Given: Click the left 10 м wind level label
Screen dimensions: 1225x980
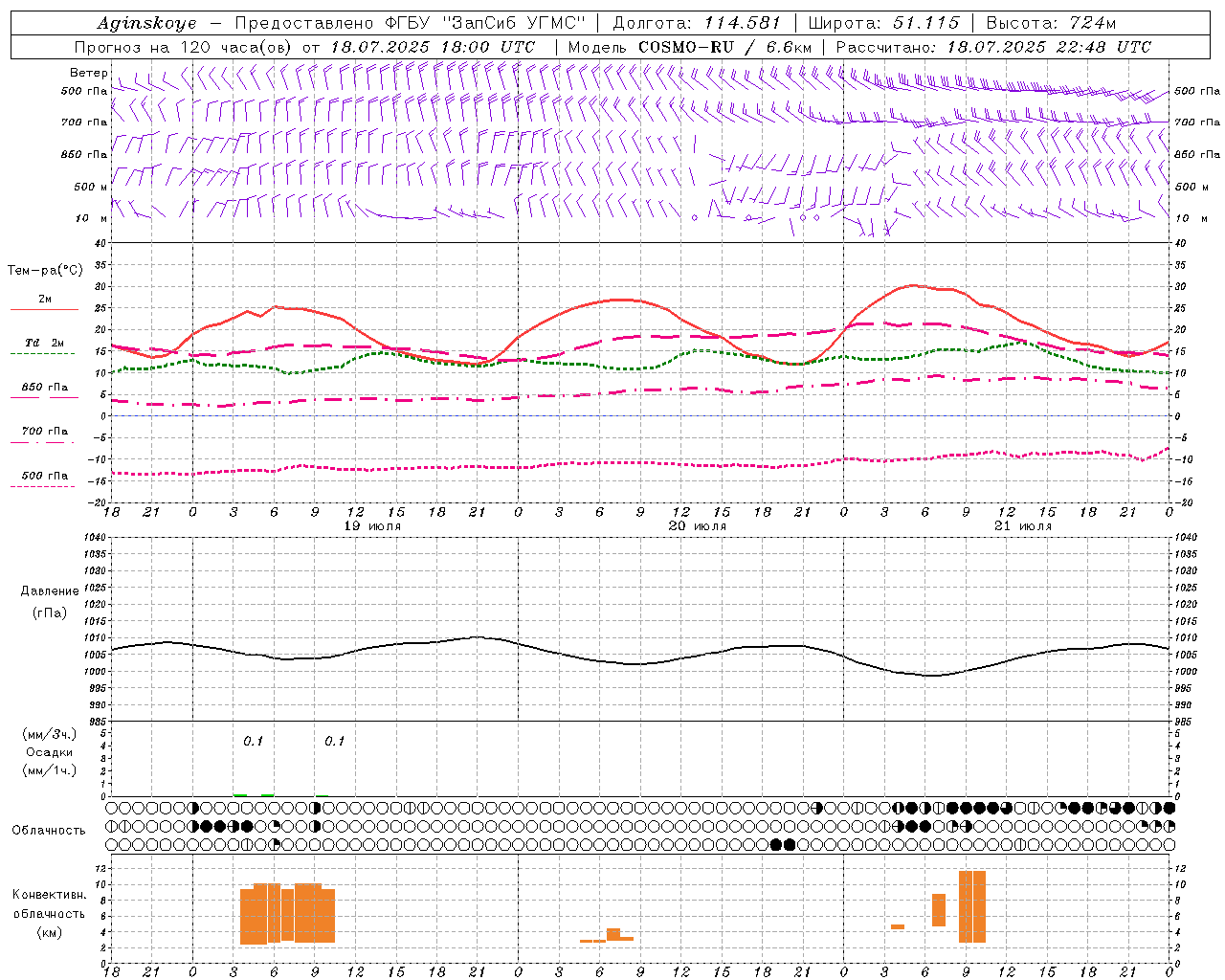Looking at the screenshot, I should click(91, 219).
